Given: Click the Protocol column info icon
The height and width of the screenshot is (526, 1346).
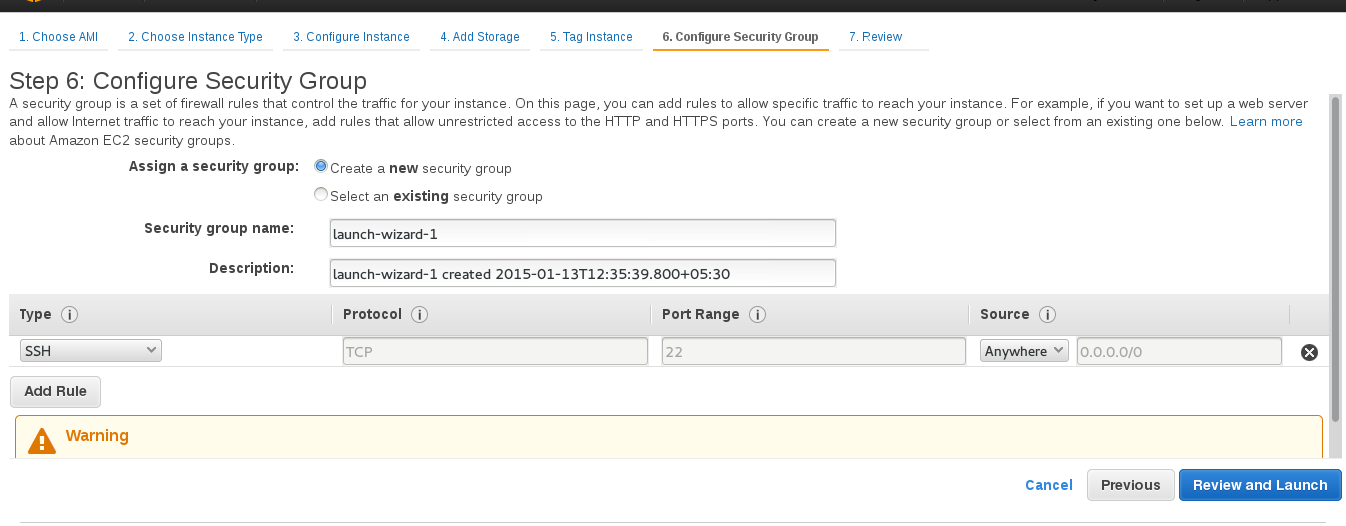Looking at the screenshot, I should pos(420,314).
